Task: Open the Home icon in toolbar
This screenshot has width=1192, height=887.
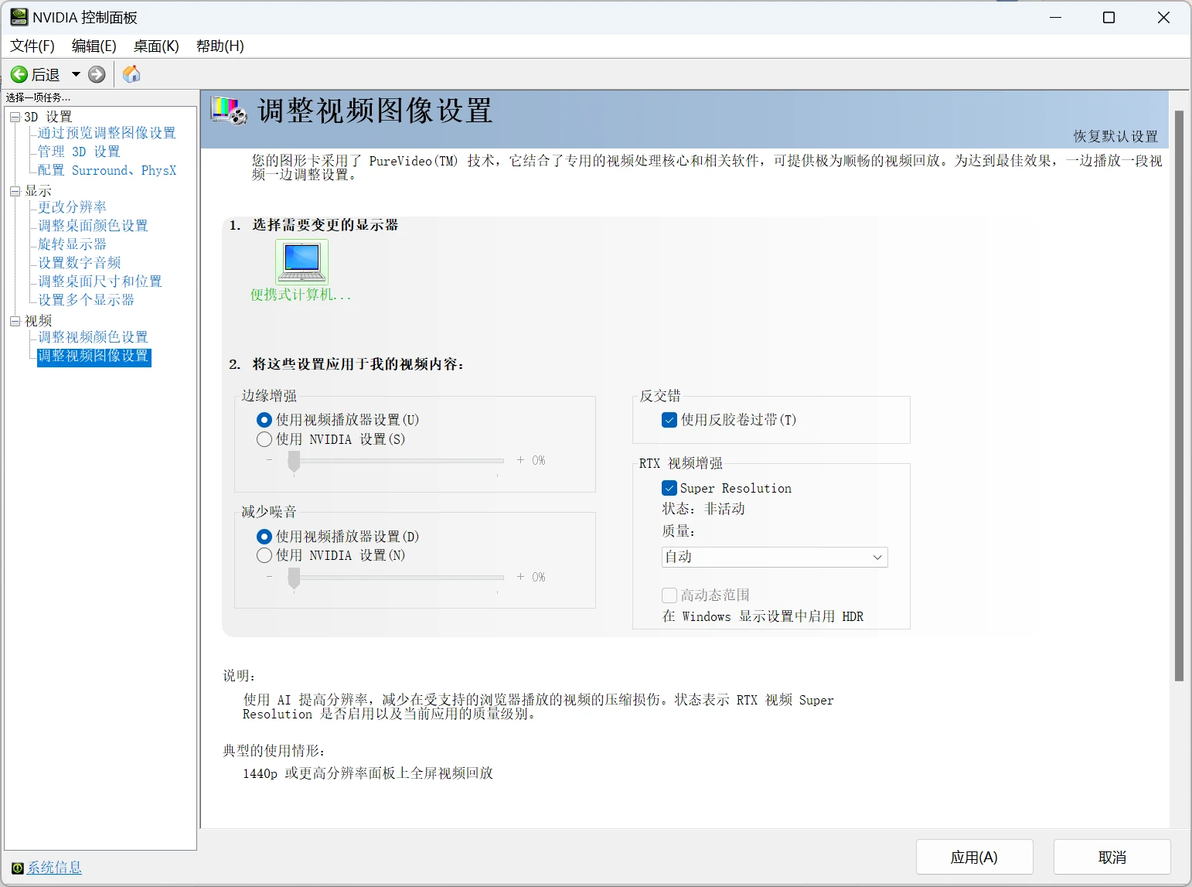Action: (x=132, y=74)
